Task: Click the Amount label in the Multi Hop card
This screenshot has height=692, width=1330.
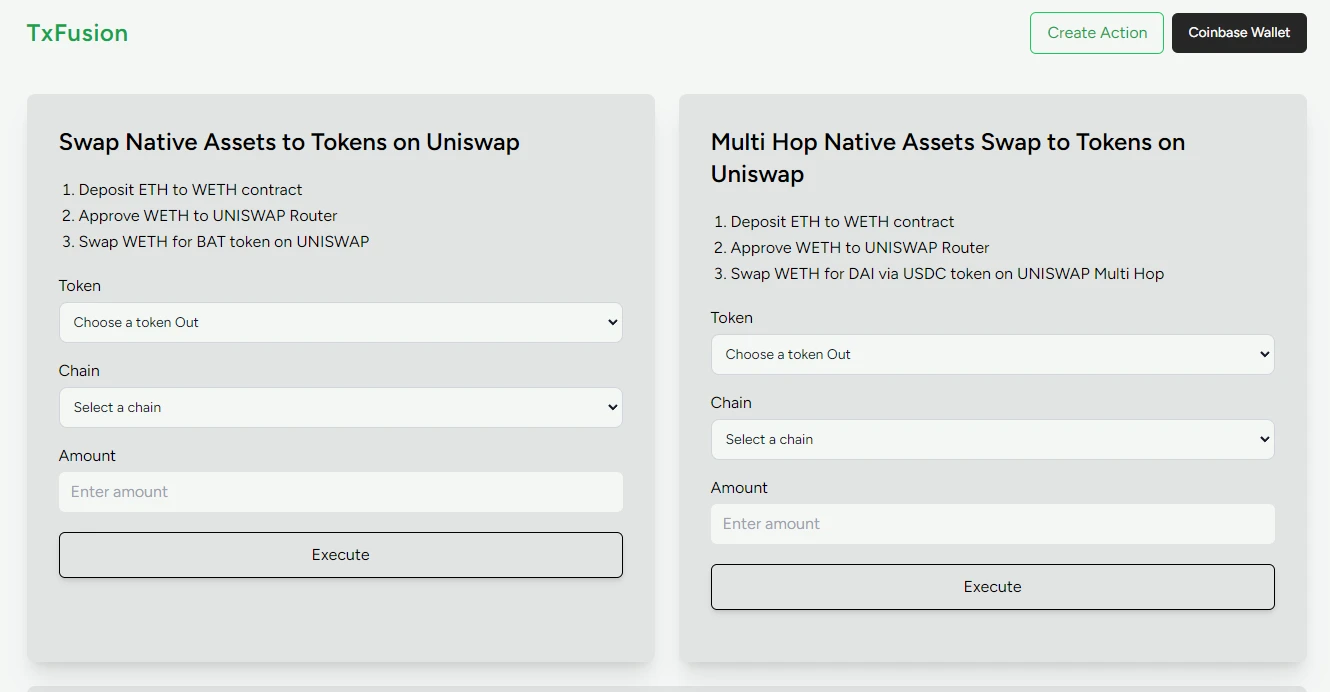Action: pos(739,488)
